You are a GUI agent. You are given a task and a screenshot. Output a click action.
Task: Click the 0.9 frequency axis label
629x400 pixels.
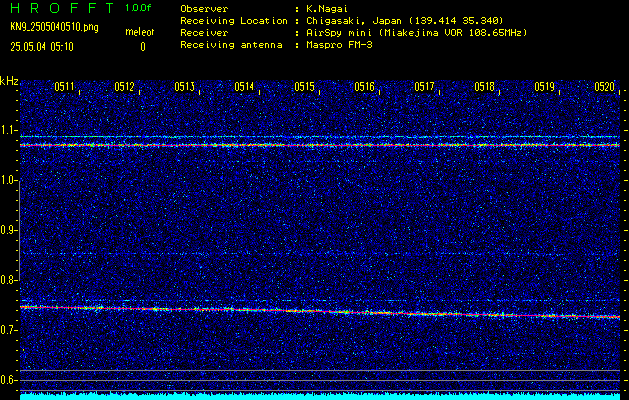click(8, 230)
